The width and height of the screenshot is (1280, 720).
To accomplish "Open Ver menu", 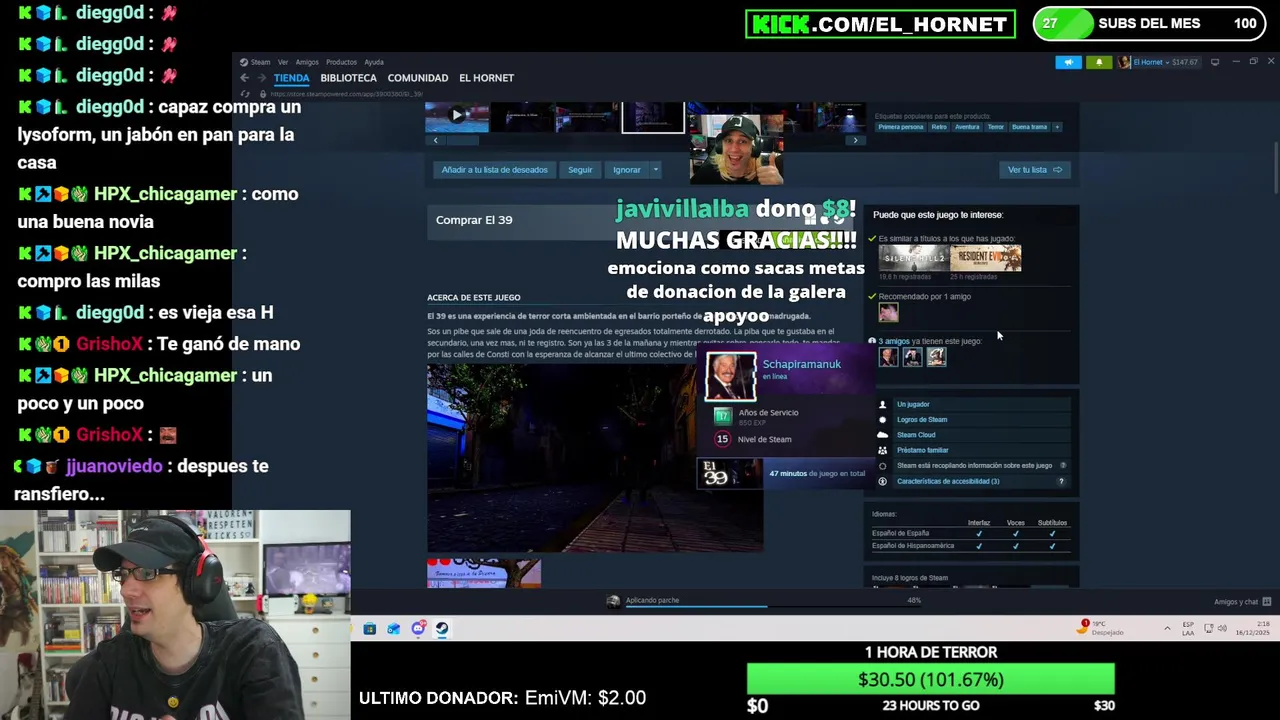I will coord(283,62).
